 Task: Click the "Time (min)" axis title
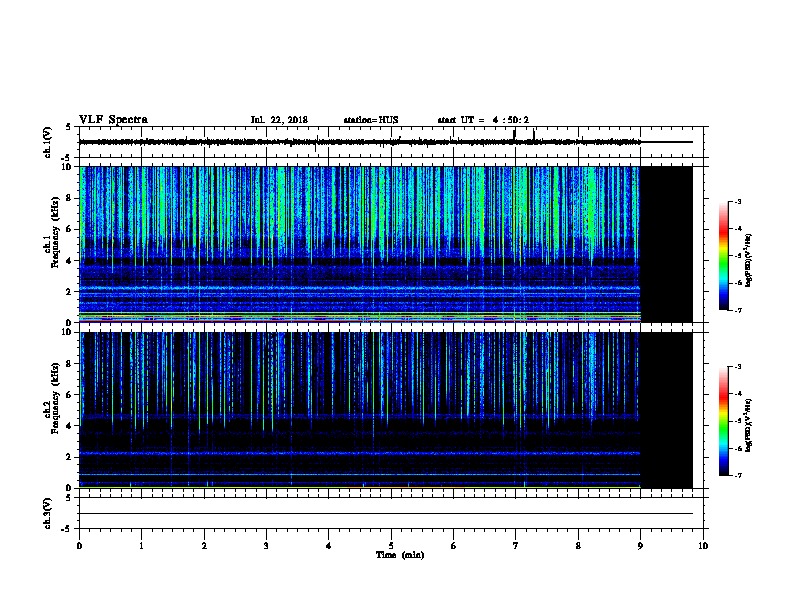400,555
